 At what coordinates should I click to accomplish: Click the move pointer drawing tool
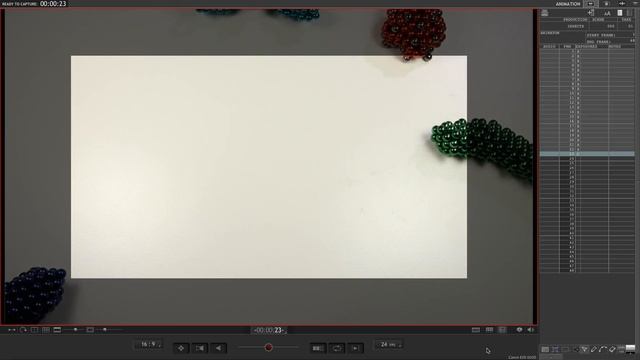(576, 349)
